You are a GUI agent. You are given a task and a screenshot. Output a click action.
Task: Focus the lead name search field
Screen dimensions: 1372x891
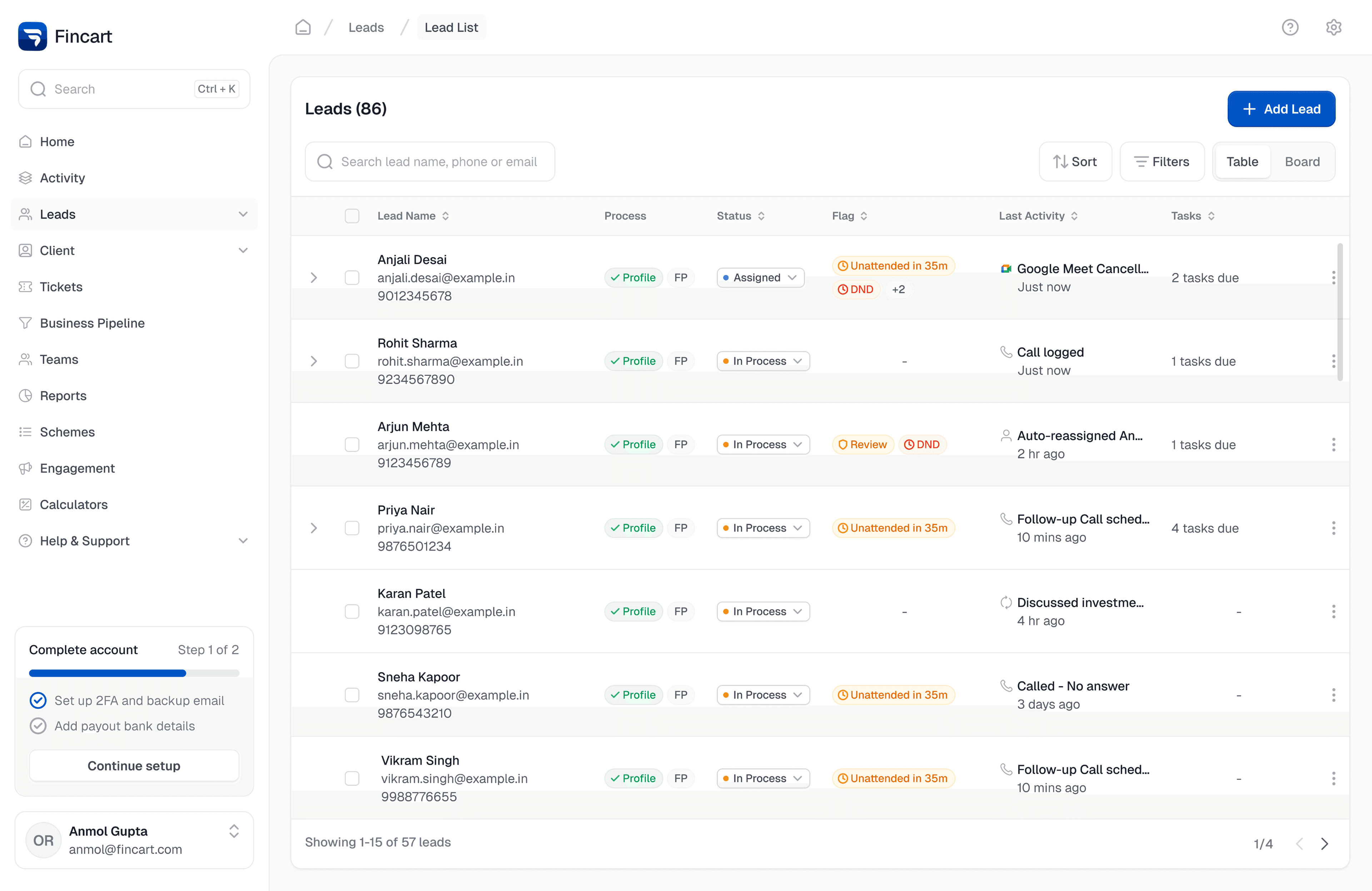(429, 162)
